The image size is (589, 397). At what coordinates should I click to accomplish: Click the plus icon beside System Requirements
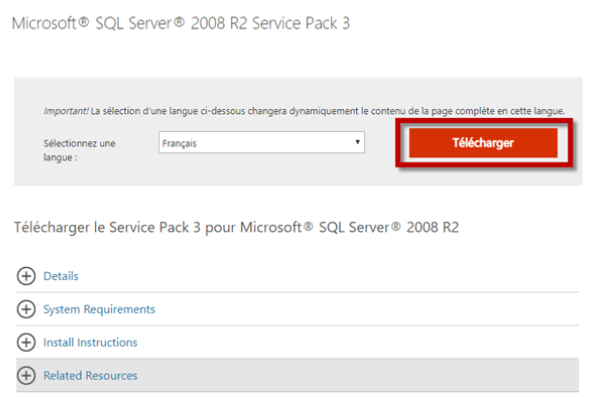[x=26, y=309]
